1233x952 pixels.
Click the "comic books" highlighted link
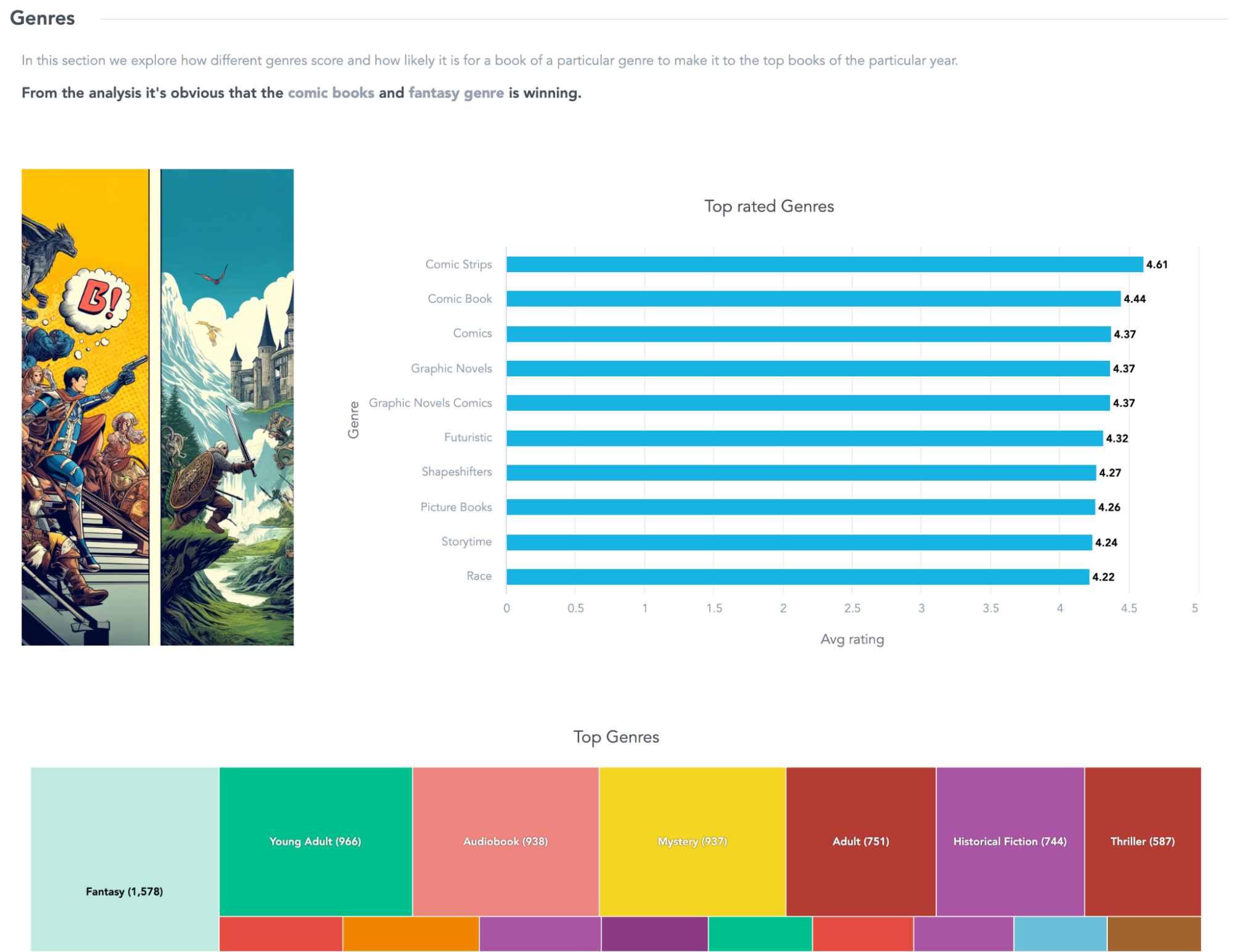click(x=330, y=93)
